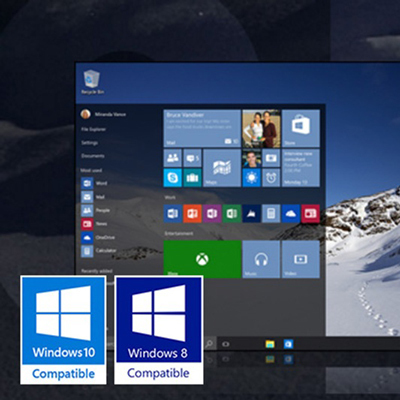Select Settings in Start menu
The width and height of the screenshot is (400, 400).
[x=89, y=143]
